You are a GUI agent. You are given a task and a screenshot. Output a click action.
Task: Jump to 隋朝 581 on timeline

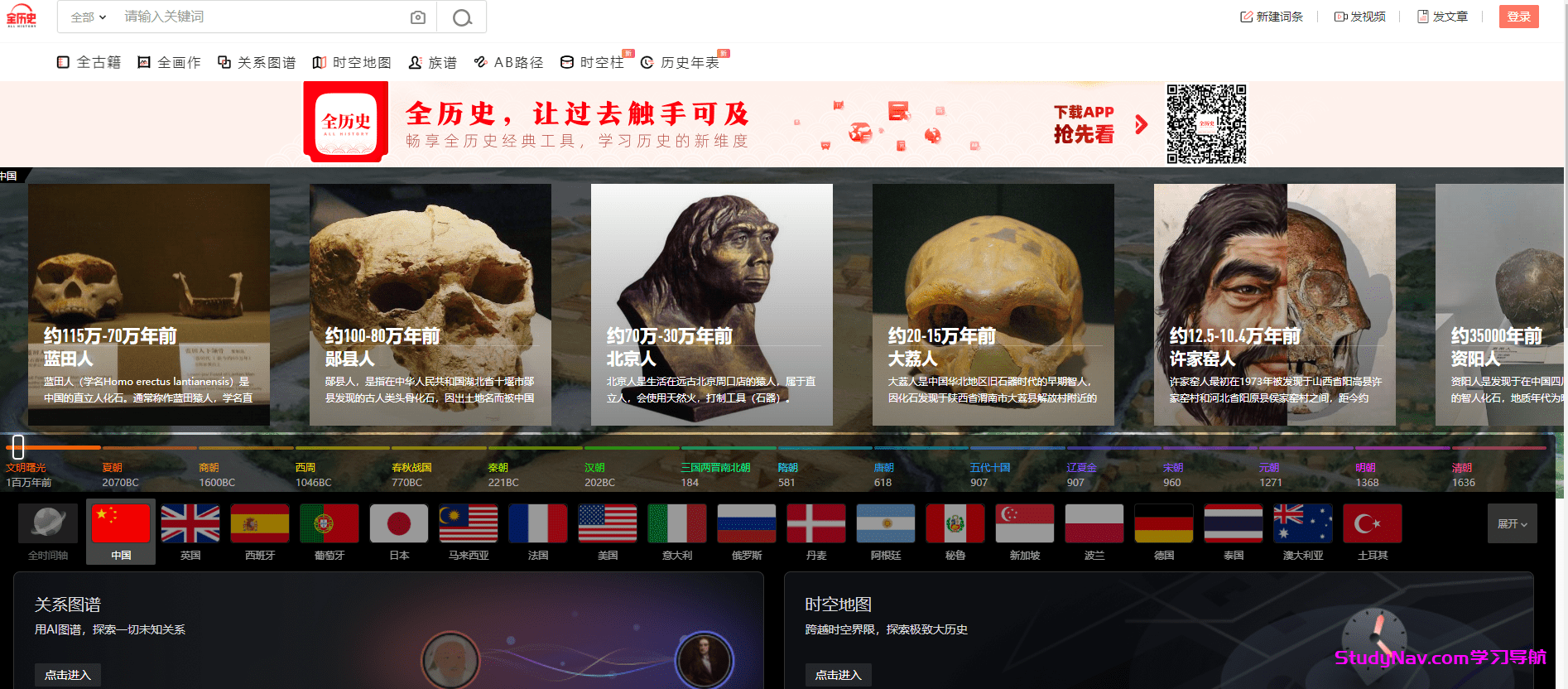787,475
